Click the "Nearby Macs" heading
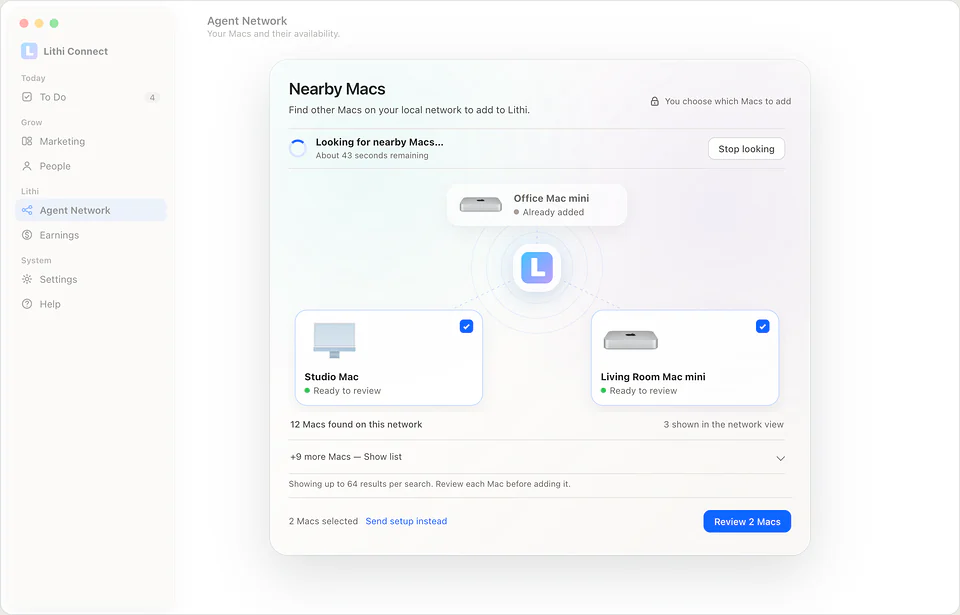This screenshot has height=615, width=960. (x=337, y=89)
